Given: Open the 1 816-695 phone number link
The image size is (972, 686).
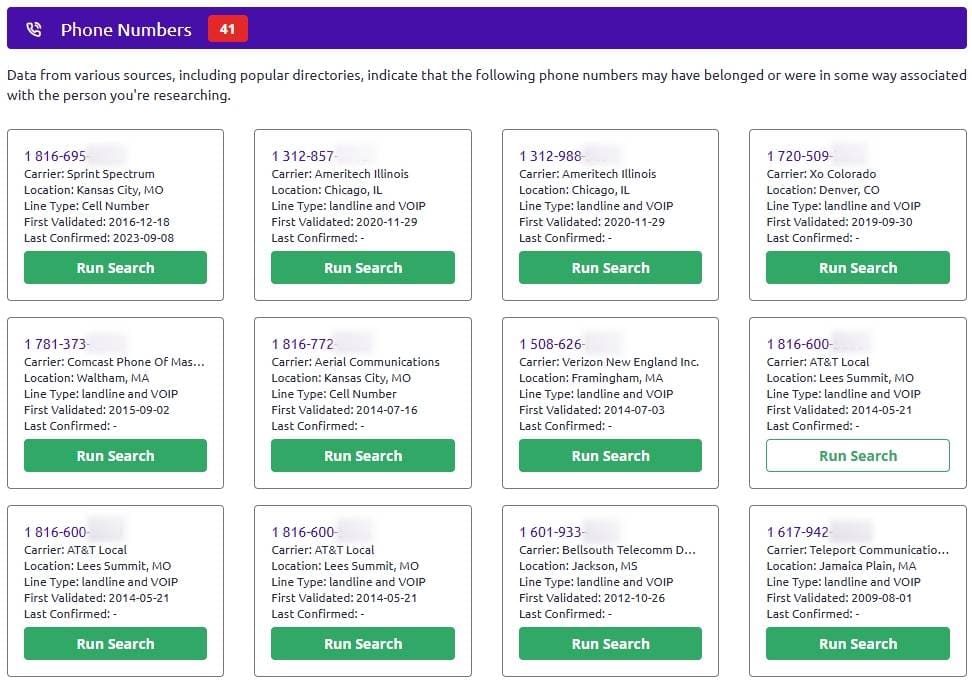Looking at the screenshot, I should (74, 156).
